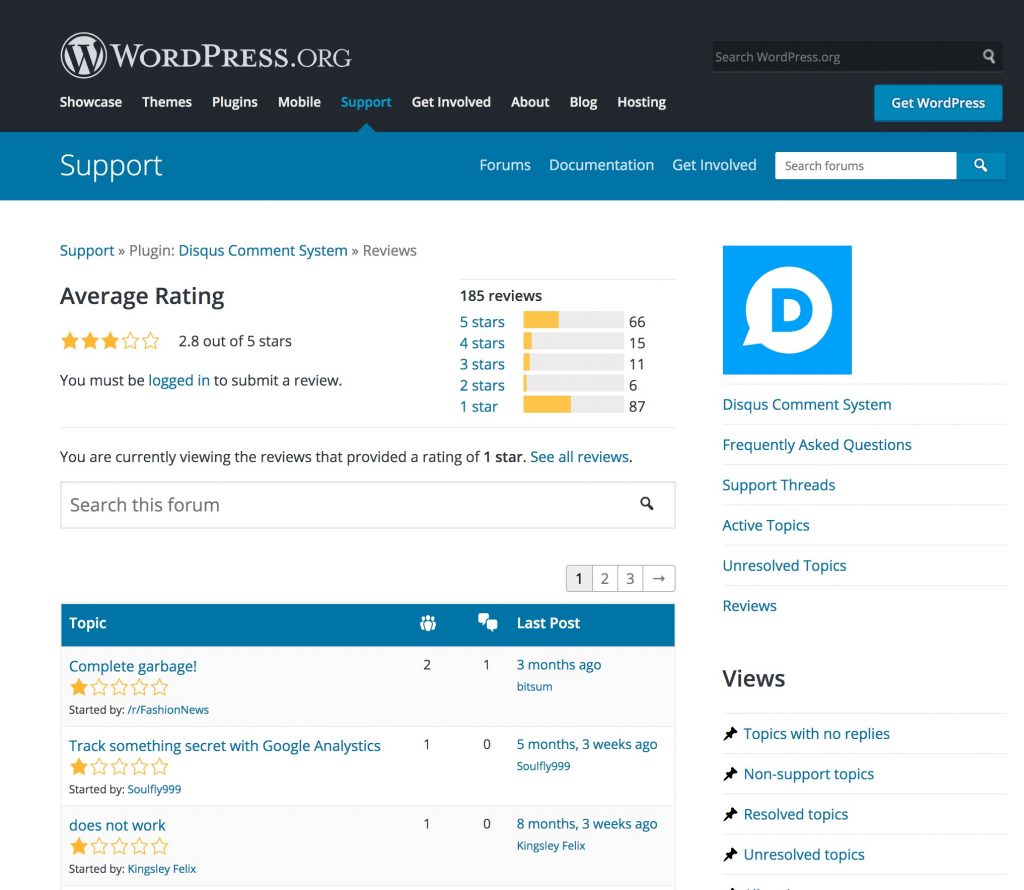Image resolution: width=1024 pixels, height=890 pixels.
Task: Go to next page using arrow button
Action: [x=659, y=579]
